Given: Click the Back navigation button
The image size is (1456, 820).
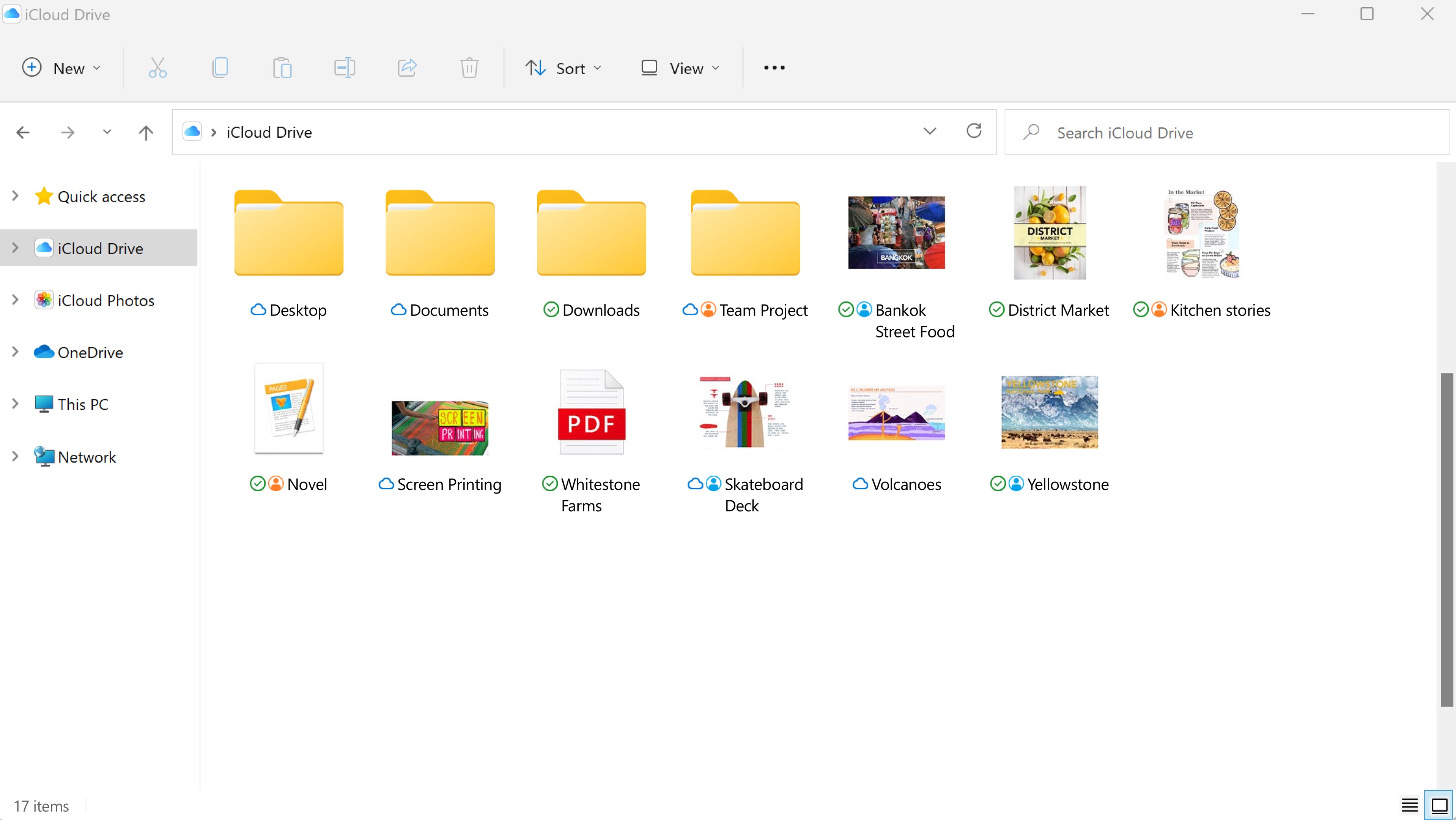Looking at the screenshot, I should pos(23,132).
